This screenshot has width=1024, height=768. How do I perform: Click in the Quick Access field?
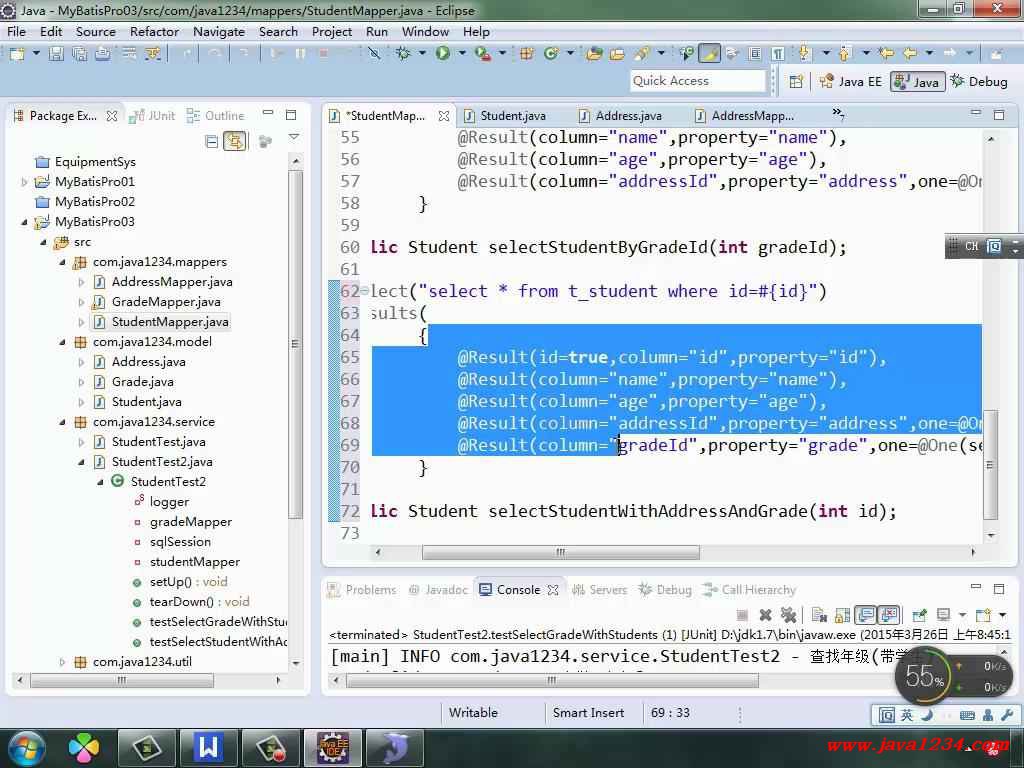697,81
